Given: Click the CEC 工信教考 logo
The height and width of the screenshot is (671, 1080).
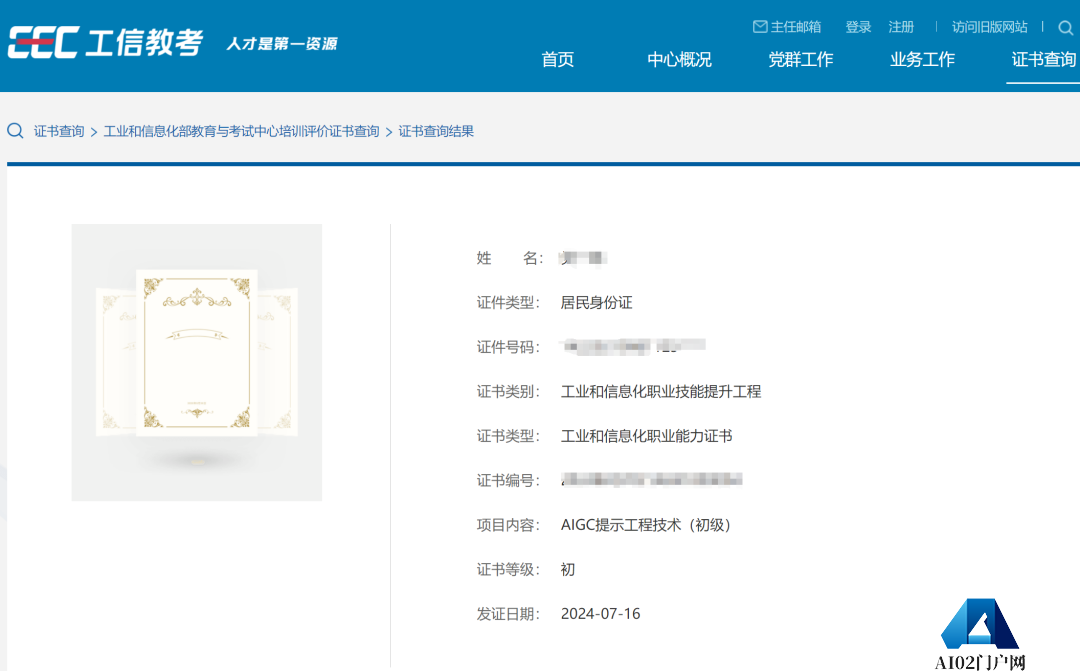Looking at the screenshot, I should pyautogui.click(x=105, y=43).
